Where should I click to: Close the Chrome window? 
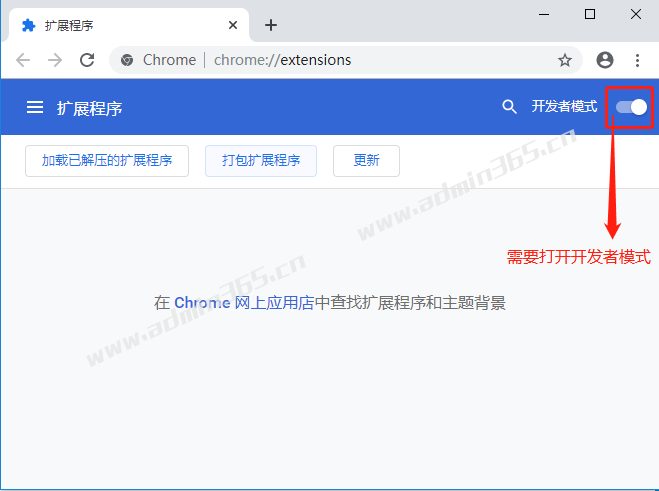(x=635, y=14)
